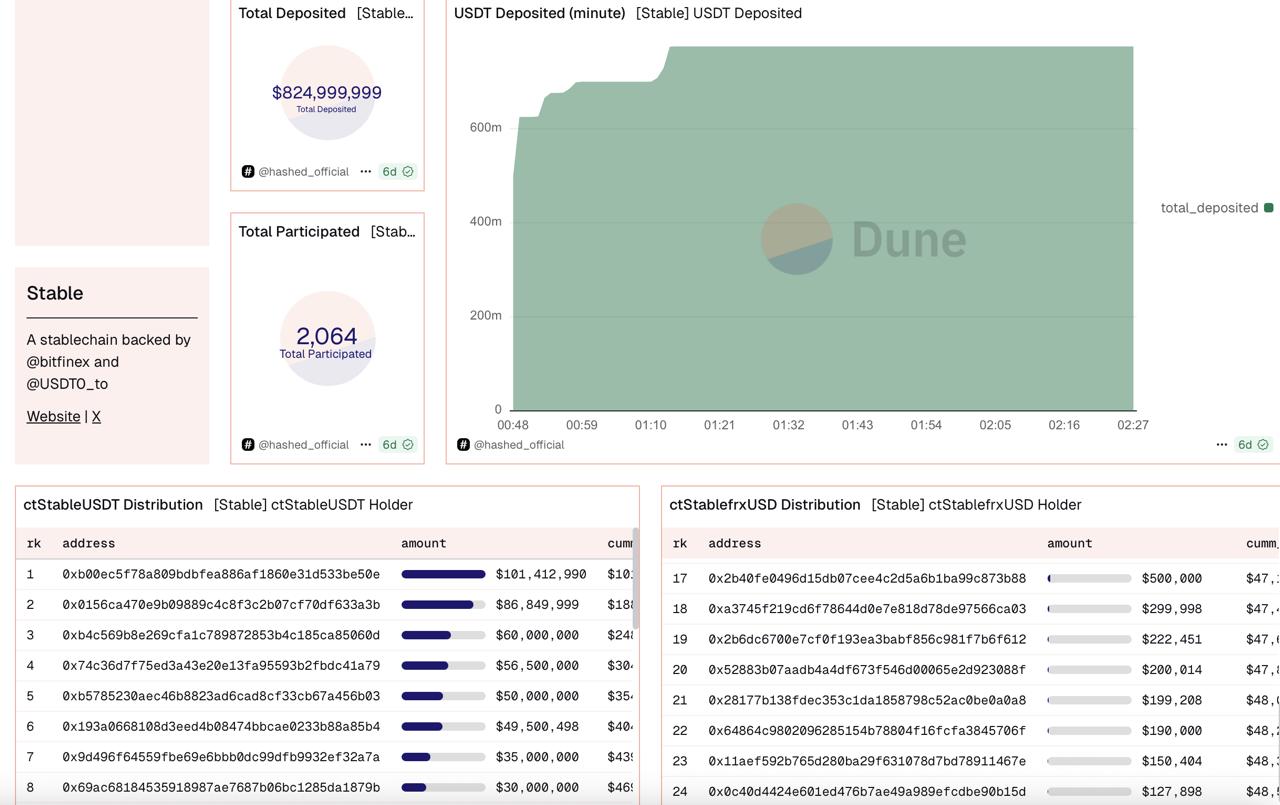Click the 6d refresh badge on Total Deposited
Screen dimensions: 1280x805
pos(397,172)
